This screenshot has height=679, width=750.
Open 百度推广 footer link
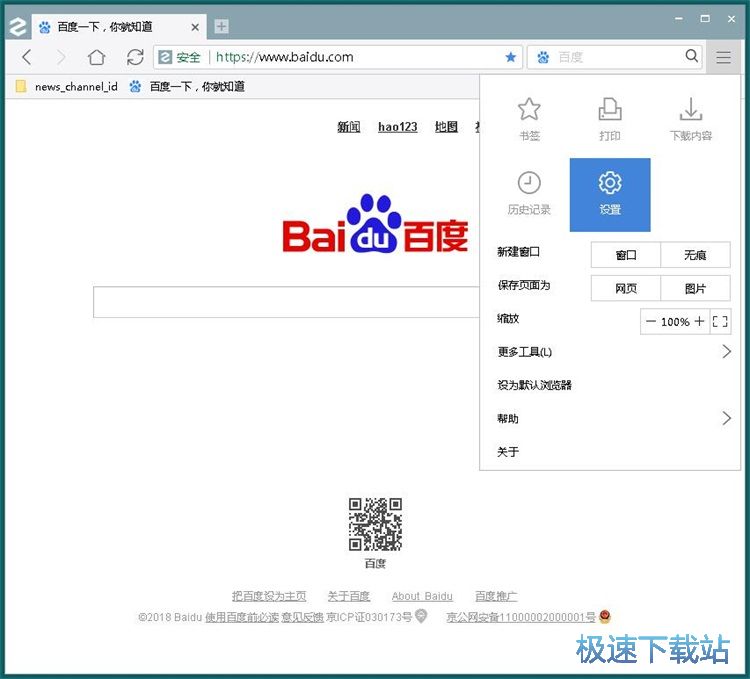pos(496,596)
